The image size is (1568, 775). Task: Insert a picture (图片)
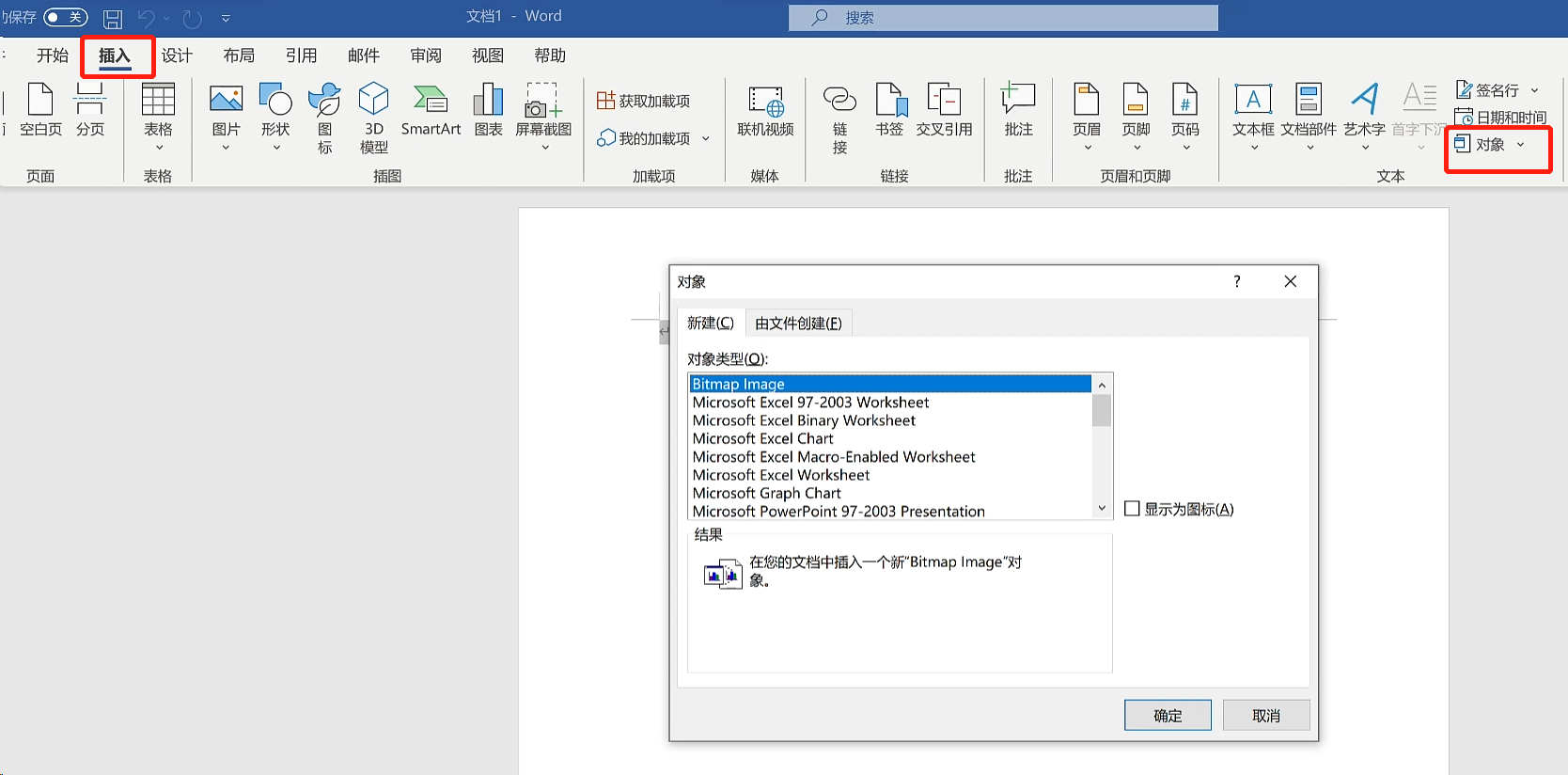(x=226, y=118)
